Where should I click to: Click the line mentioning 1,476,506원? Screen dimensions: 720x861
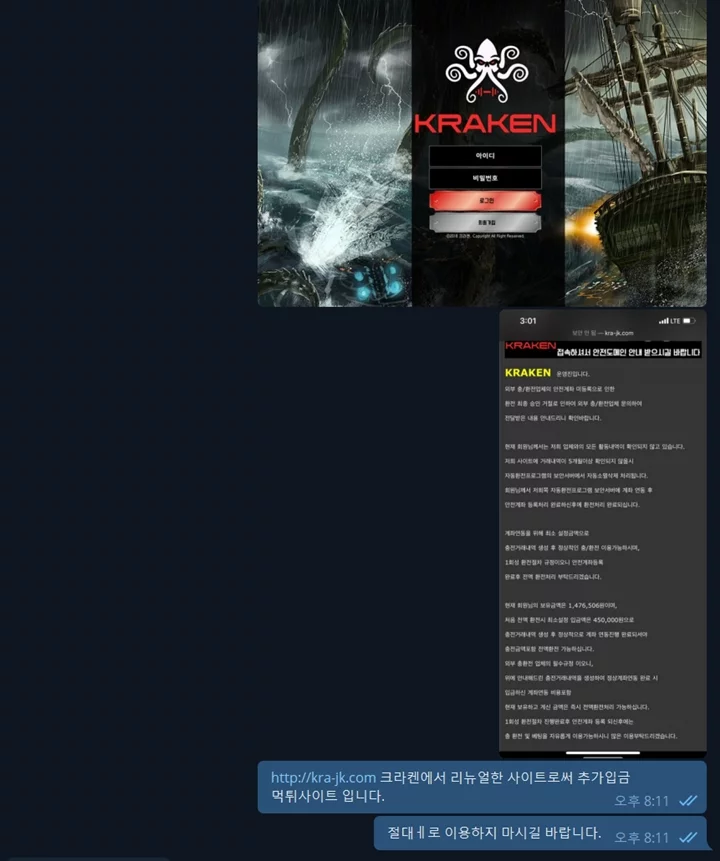pos(561,605)
